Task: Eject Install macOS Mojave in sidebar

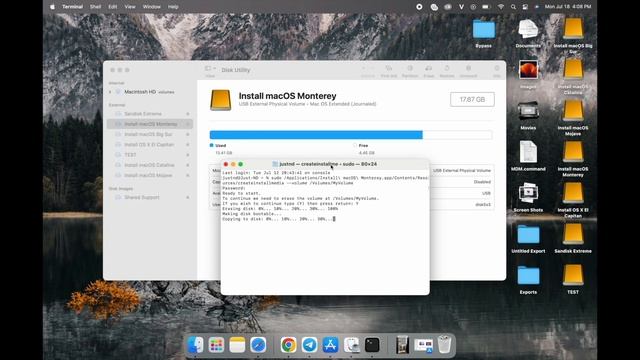Action: 188,175
